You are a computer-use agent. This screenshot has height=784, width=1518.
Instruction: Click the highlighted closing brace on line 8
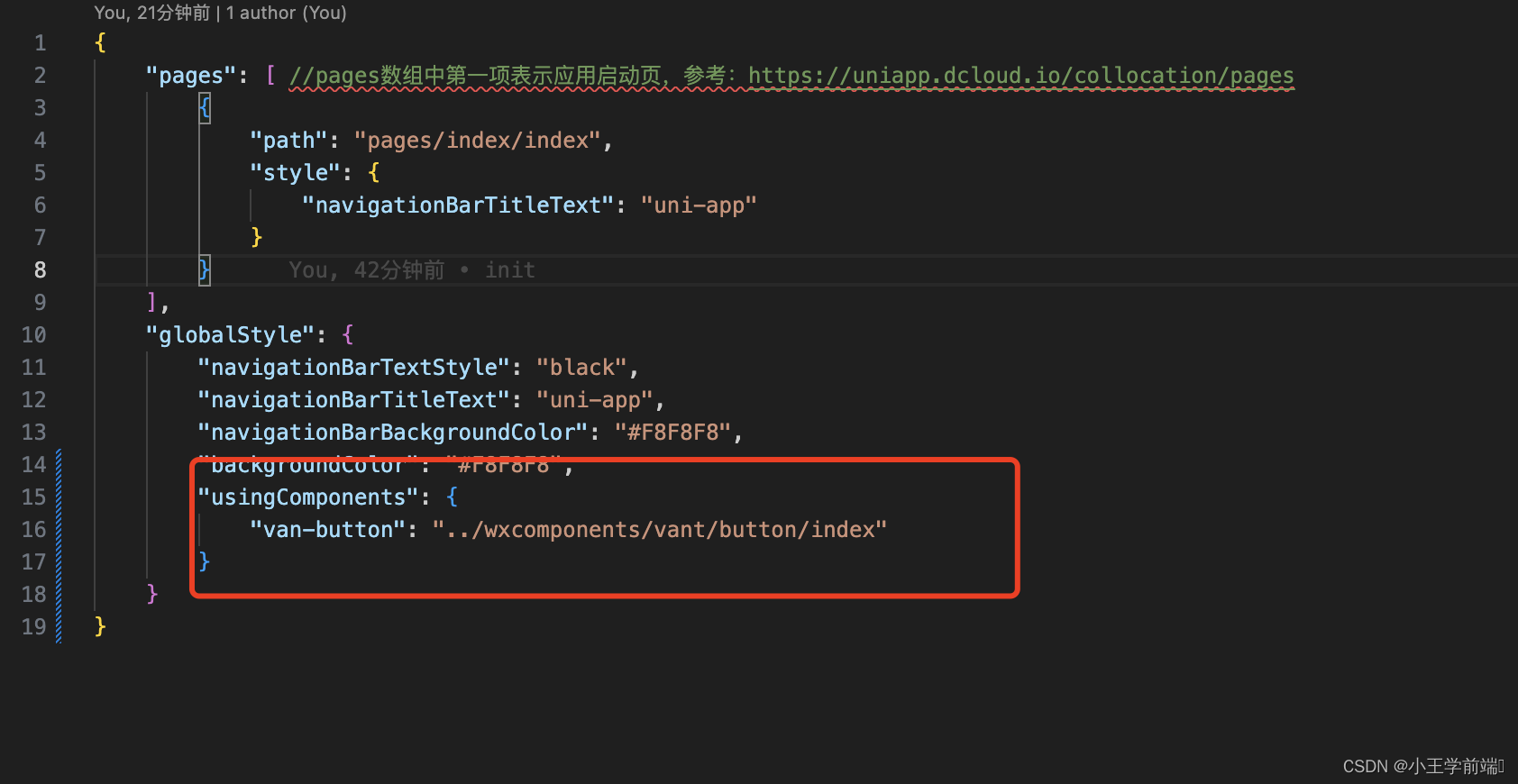205,270
